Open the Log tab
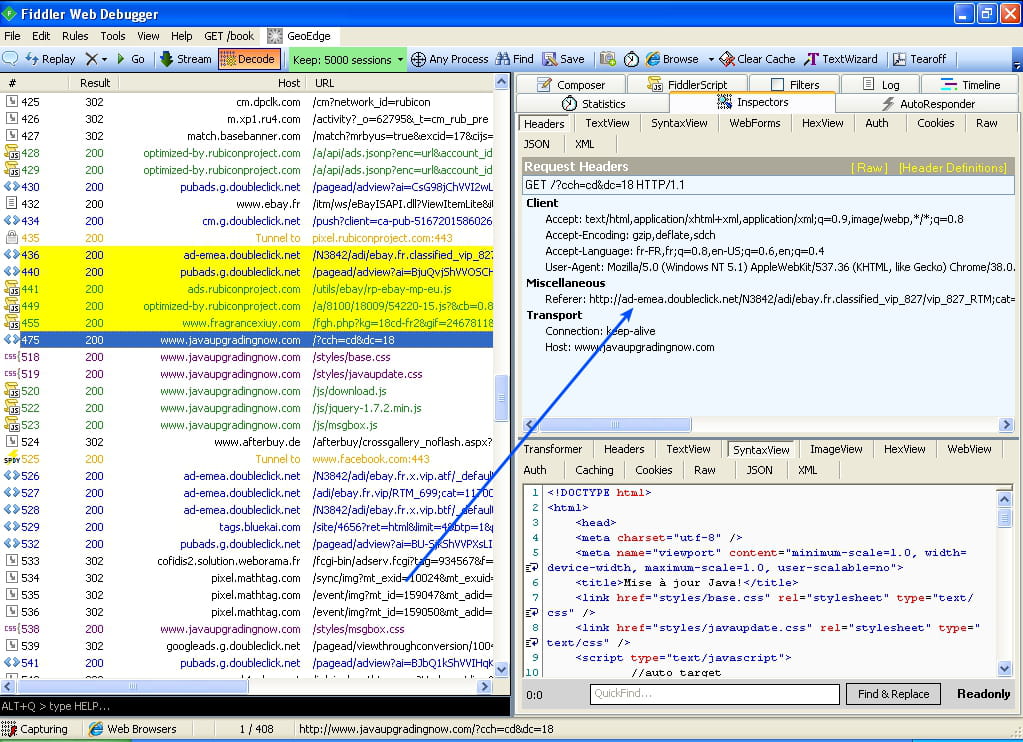 tap(881, 85)
